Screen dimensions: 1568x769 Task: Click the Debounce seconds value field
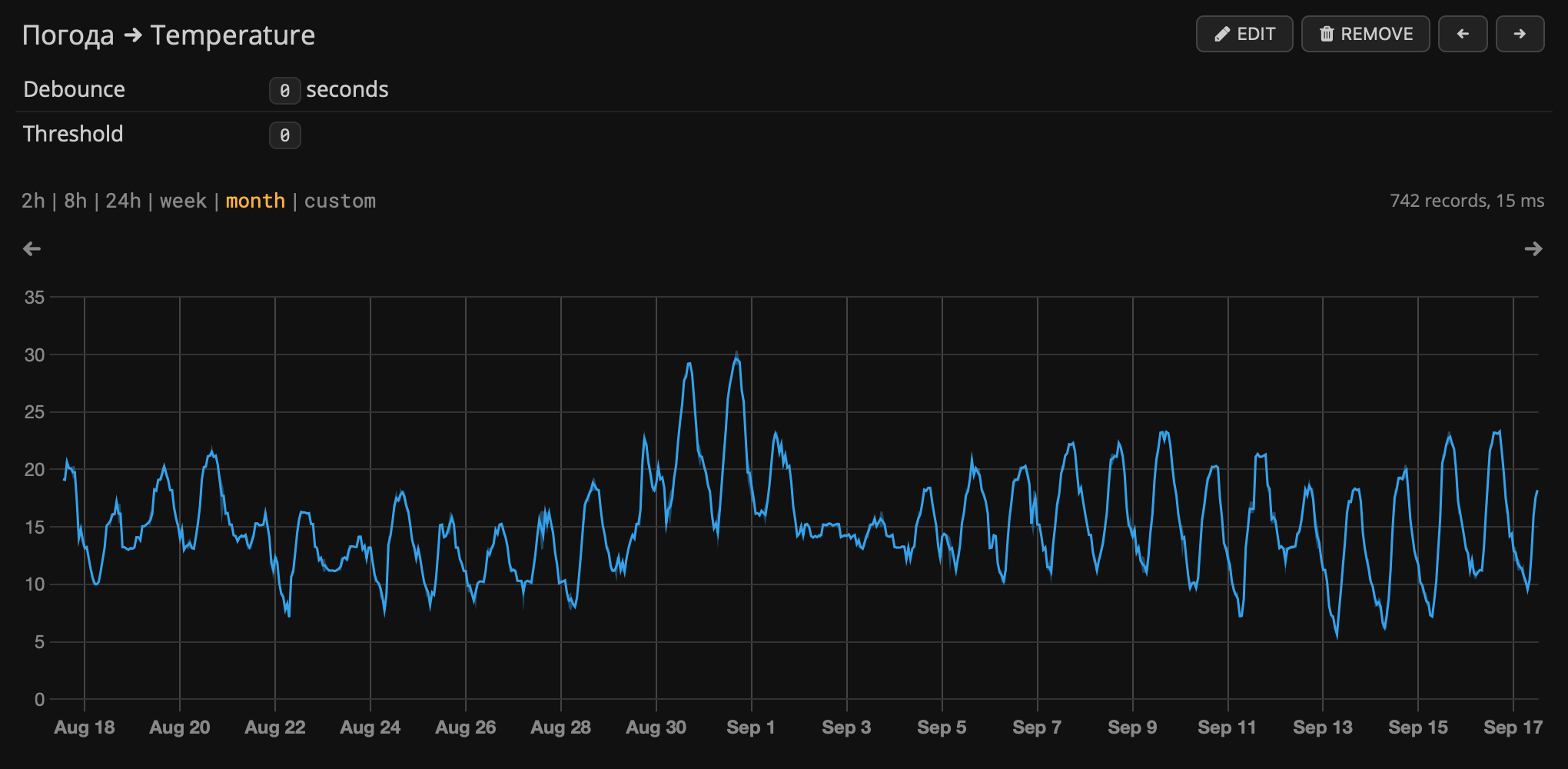click(284, 91)
